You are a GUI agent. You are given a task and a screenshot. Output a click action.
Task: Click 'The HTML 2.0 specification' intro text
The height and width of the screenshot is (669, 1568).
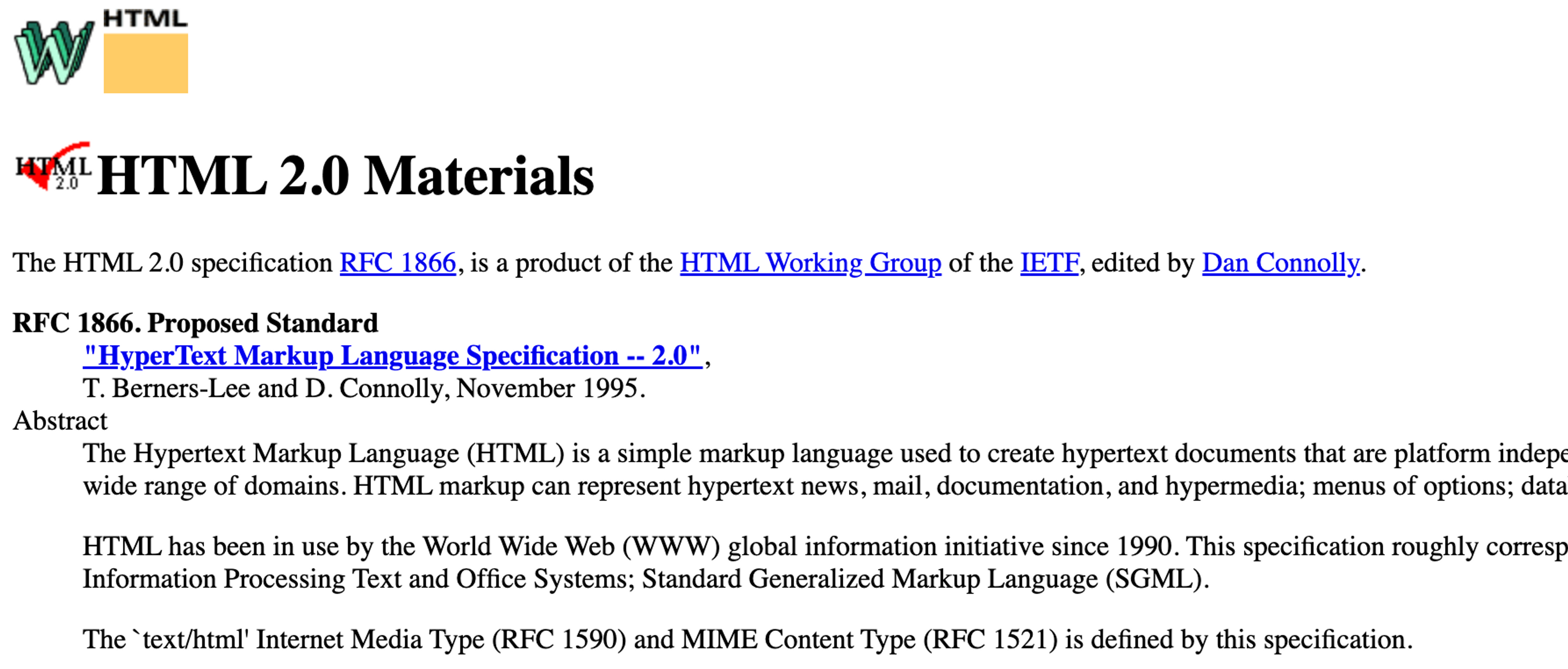coord(172,263)
